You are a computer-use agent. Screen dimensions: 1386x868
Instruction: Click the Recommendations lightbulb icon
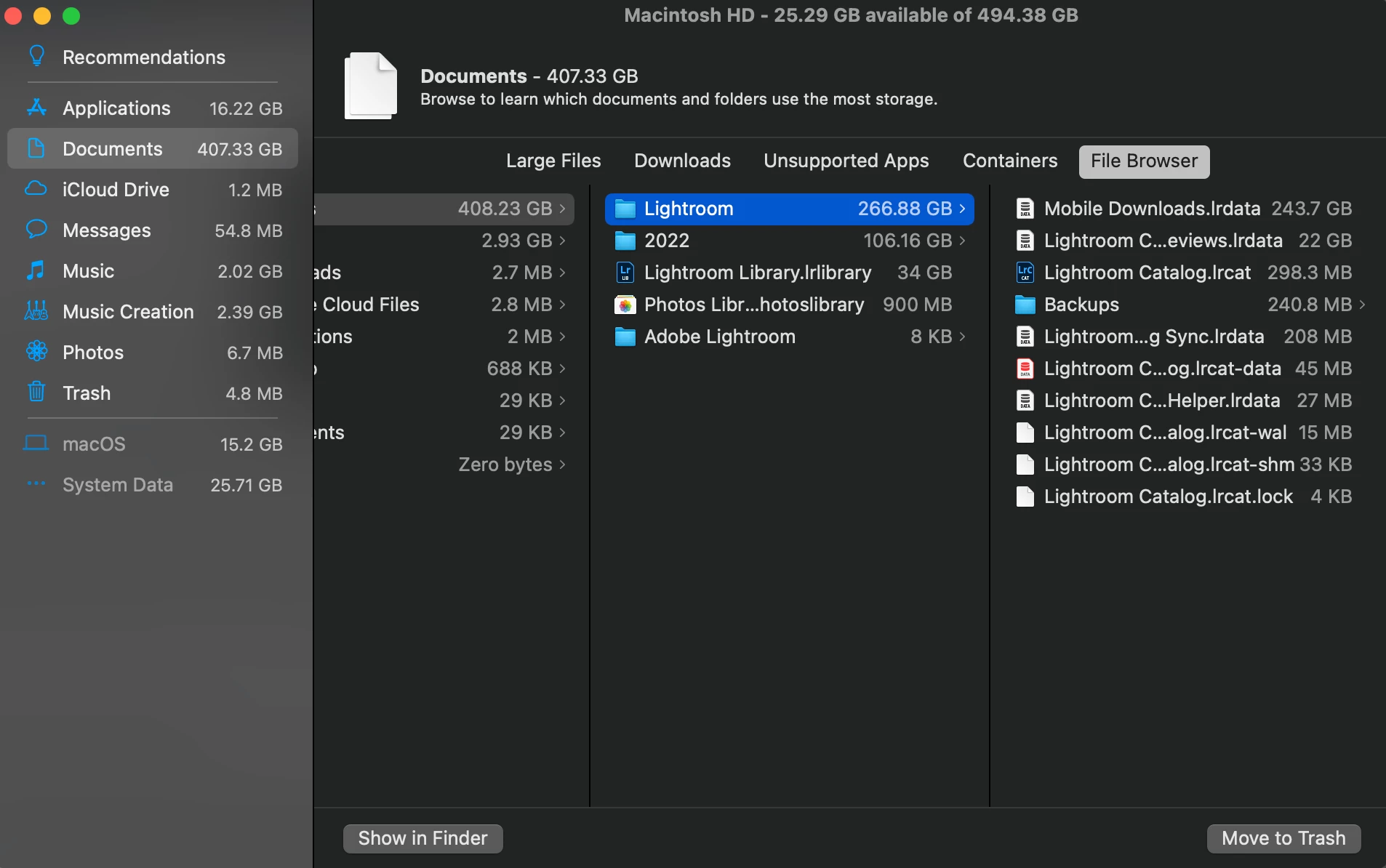point(36,57)
